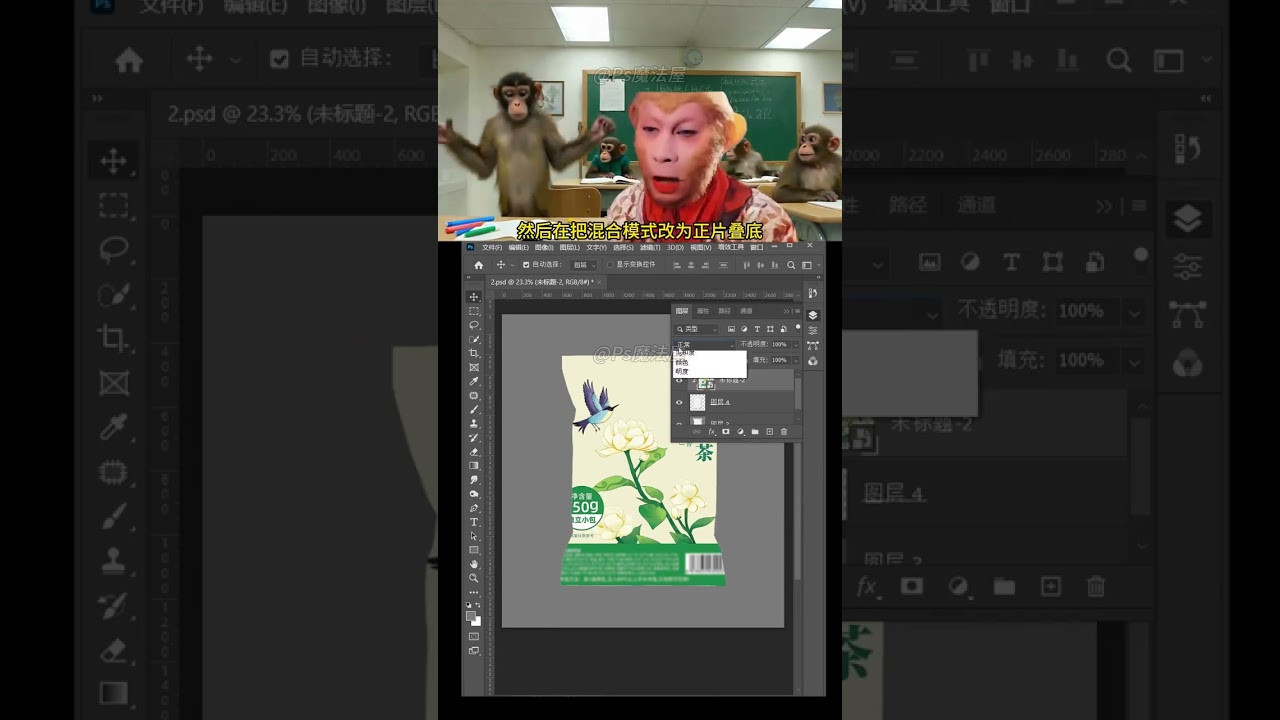The image size is (1280, 720).
Task: Toggle filter for smart objects
Action: [x=783, y=329]
